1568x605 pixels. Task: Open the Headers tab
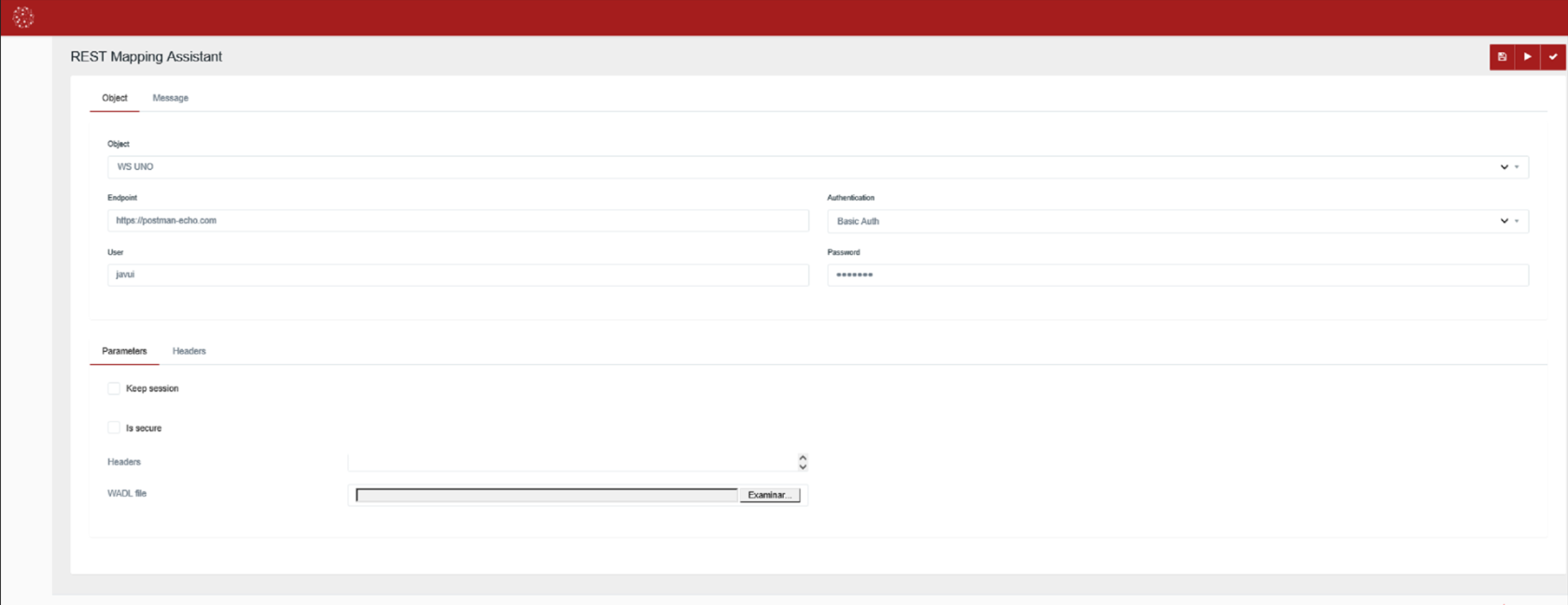pyautogui.click(x=189, y=351)
